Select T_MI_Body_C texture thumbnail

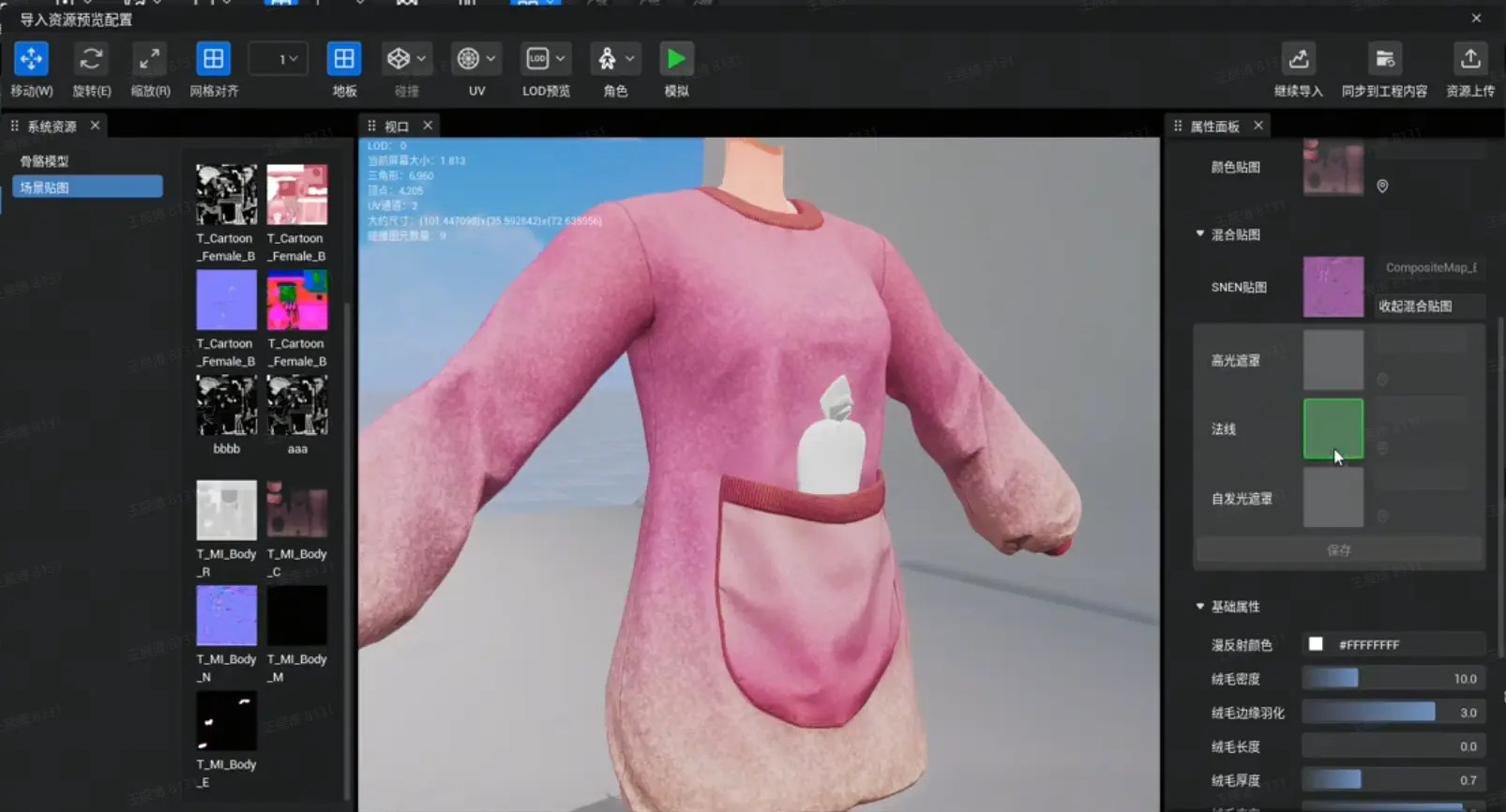(297, 510)
